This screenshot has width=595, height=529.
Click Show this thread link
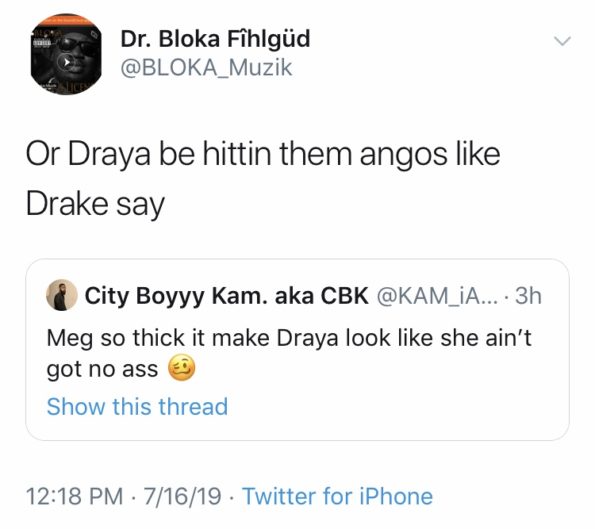coord(137,406)
